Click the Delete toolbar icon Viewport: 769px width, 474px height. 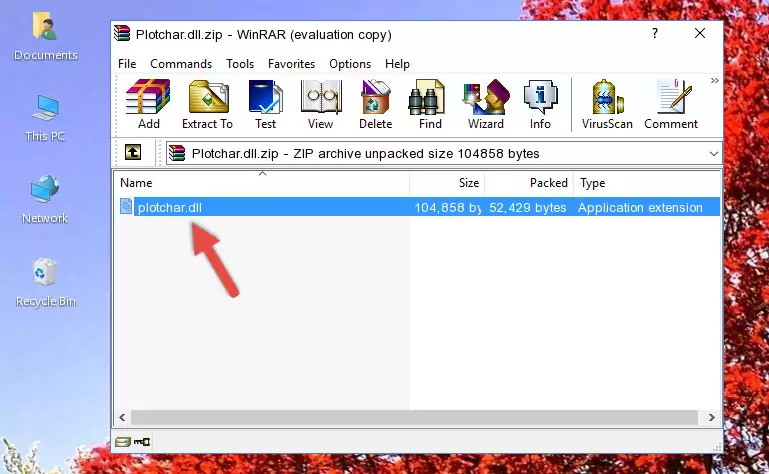click(375, 104)
